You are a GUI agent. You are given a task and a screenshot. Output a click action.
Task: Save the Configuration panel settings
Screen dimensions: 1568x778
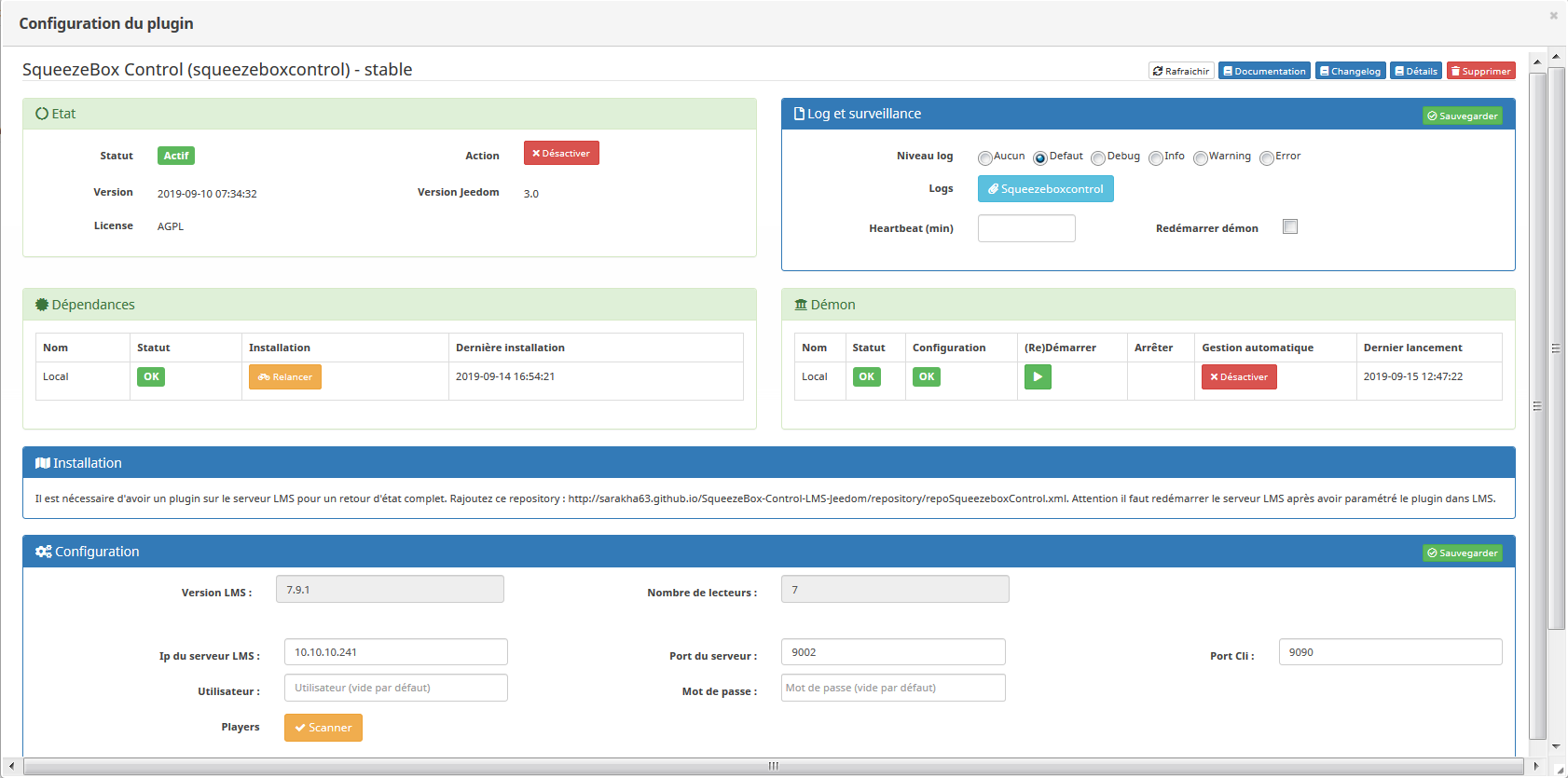coord(1463,553)
